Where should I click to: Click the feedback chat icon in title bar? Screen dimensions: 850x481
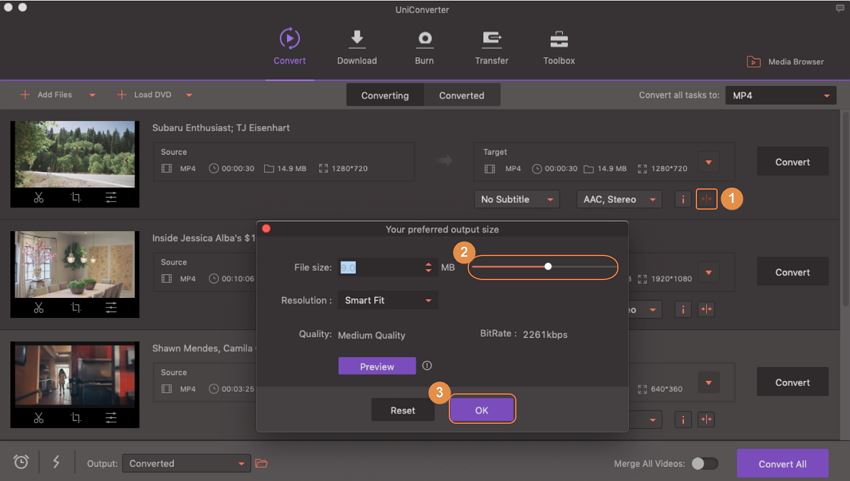coord(840,8)
